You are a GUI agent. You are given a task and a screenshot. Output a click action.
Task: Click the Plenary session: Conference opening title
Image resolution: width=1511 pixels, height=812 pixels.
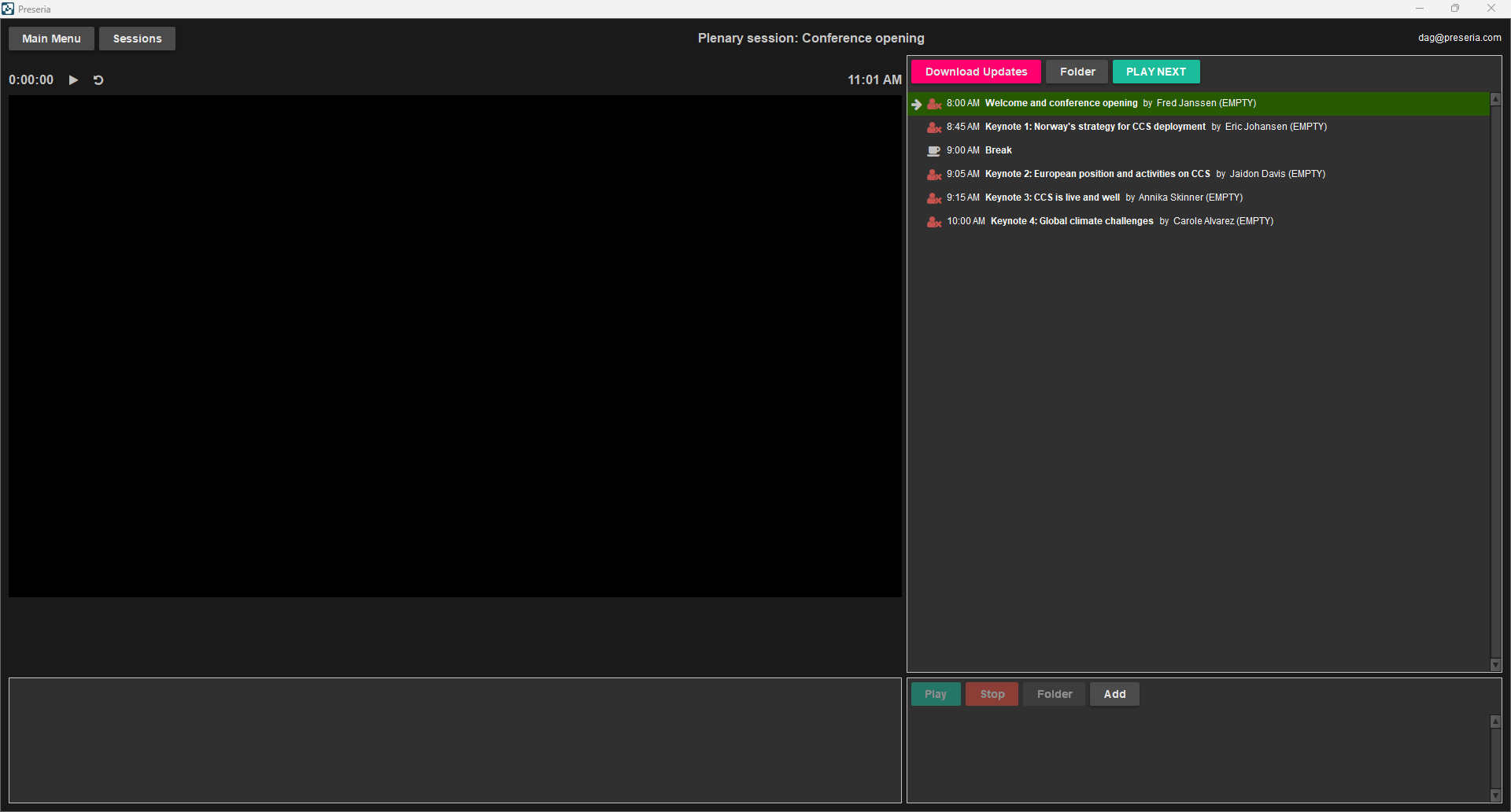[811, 39]
